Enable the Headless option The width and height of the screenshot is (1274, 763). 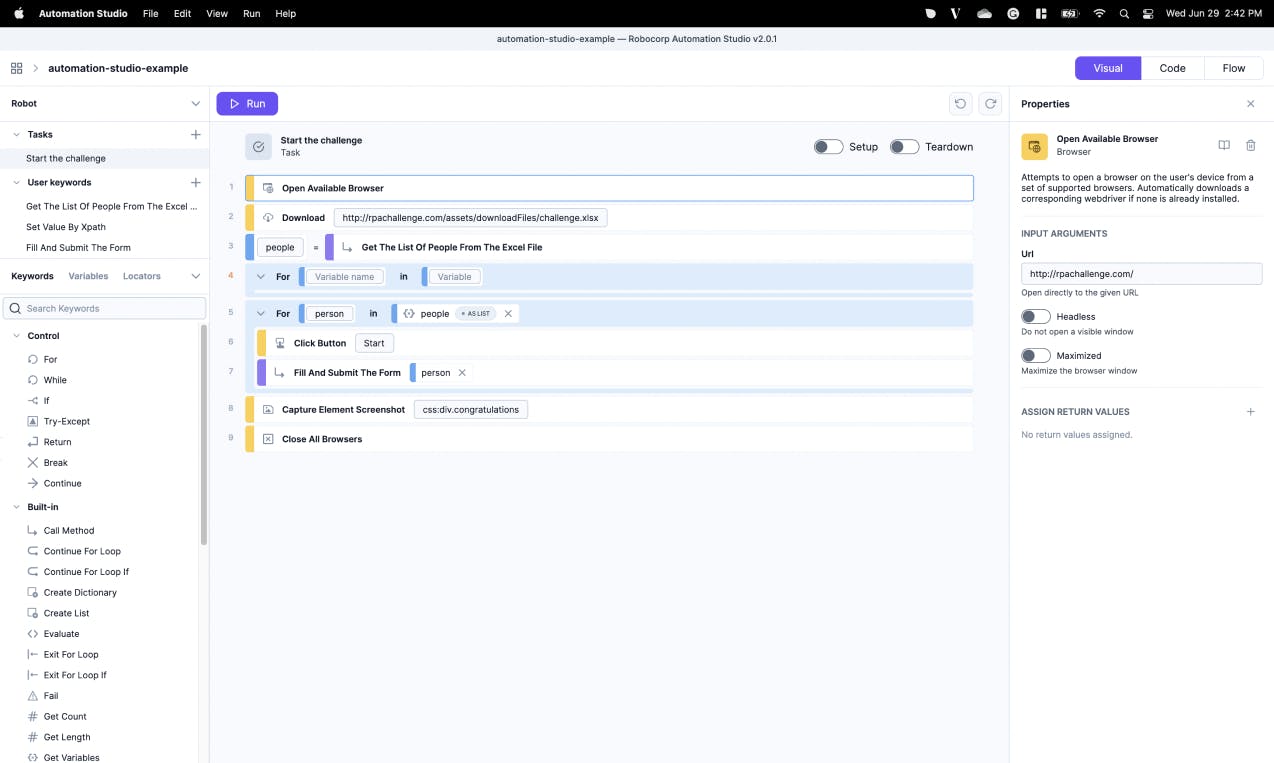point(1036,317)
